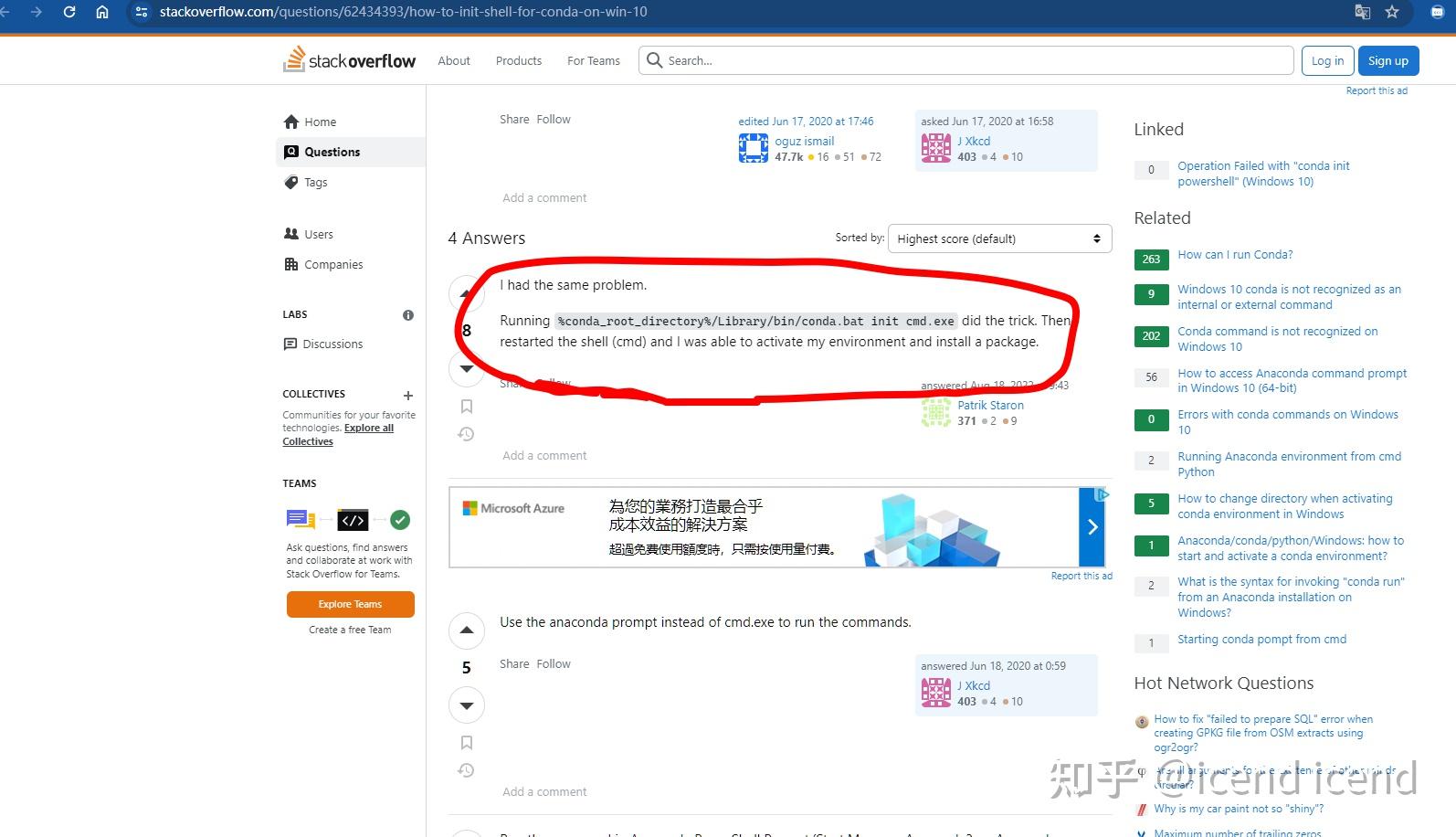Screen dimensions: 1456x837
Task: Open Conda command is not recognized on Windows 10
Action: click(x=1277, y=339)
